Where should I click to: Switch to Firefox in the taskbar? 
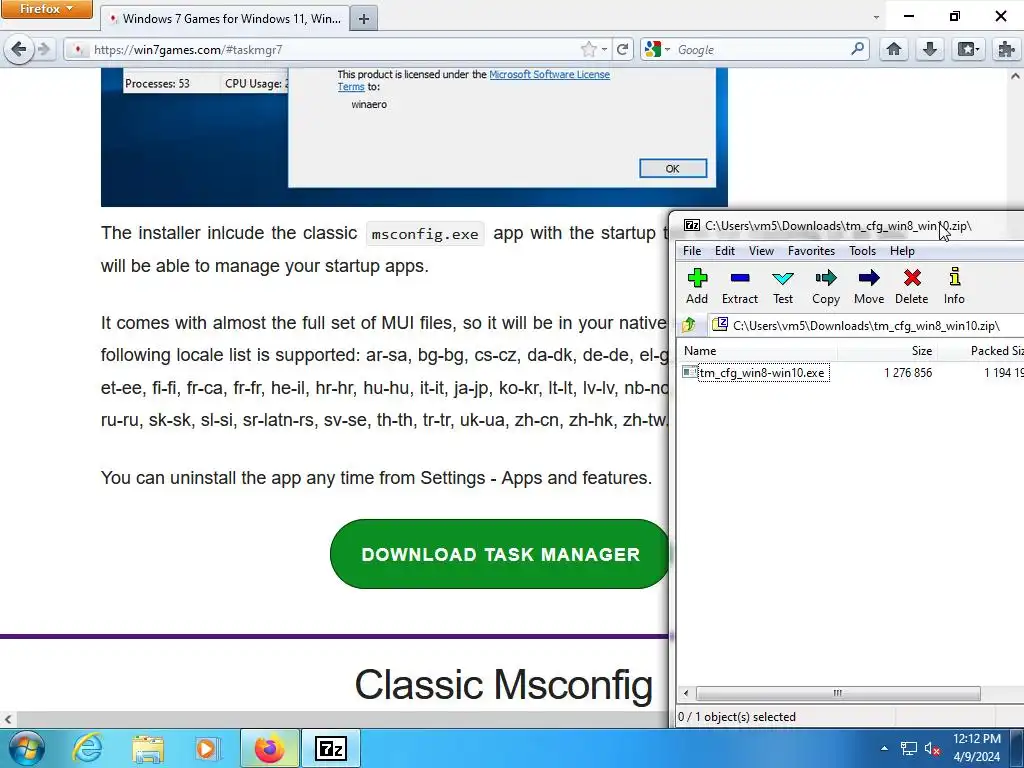pos(270,748)
